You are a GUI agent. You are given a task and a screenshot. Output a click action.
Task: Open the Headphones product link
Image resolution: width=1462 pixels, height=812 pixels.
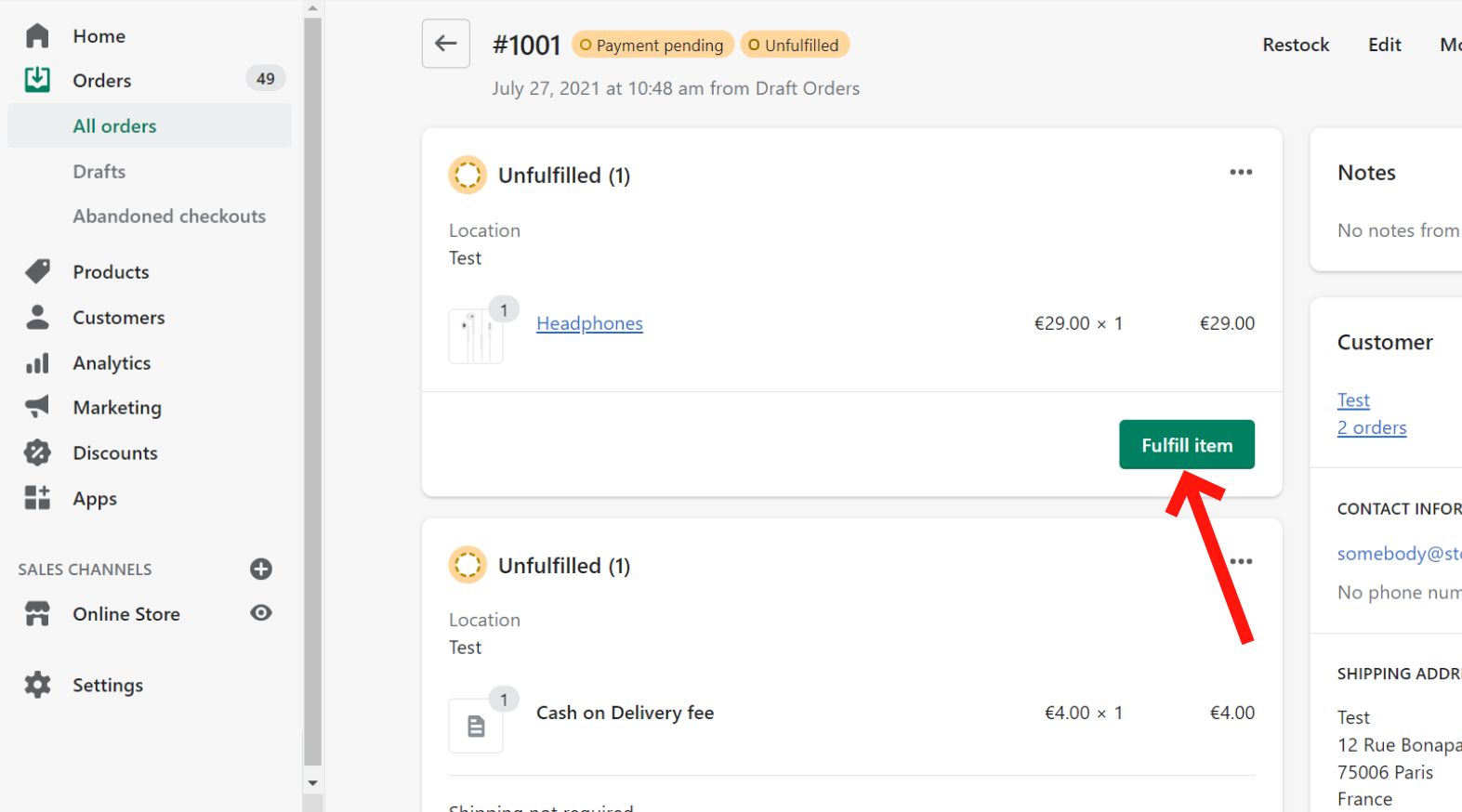(589, 323)
